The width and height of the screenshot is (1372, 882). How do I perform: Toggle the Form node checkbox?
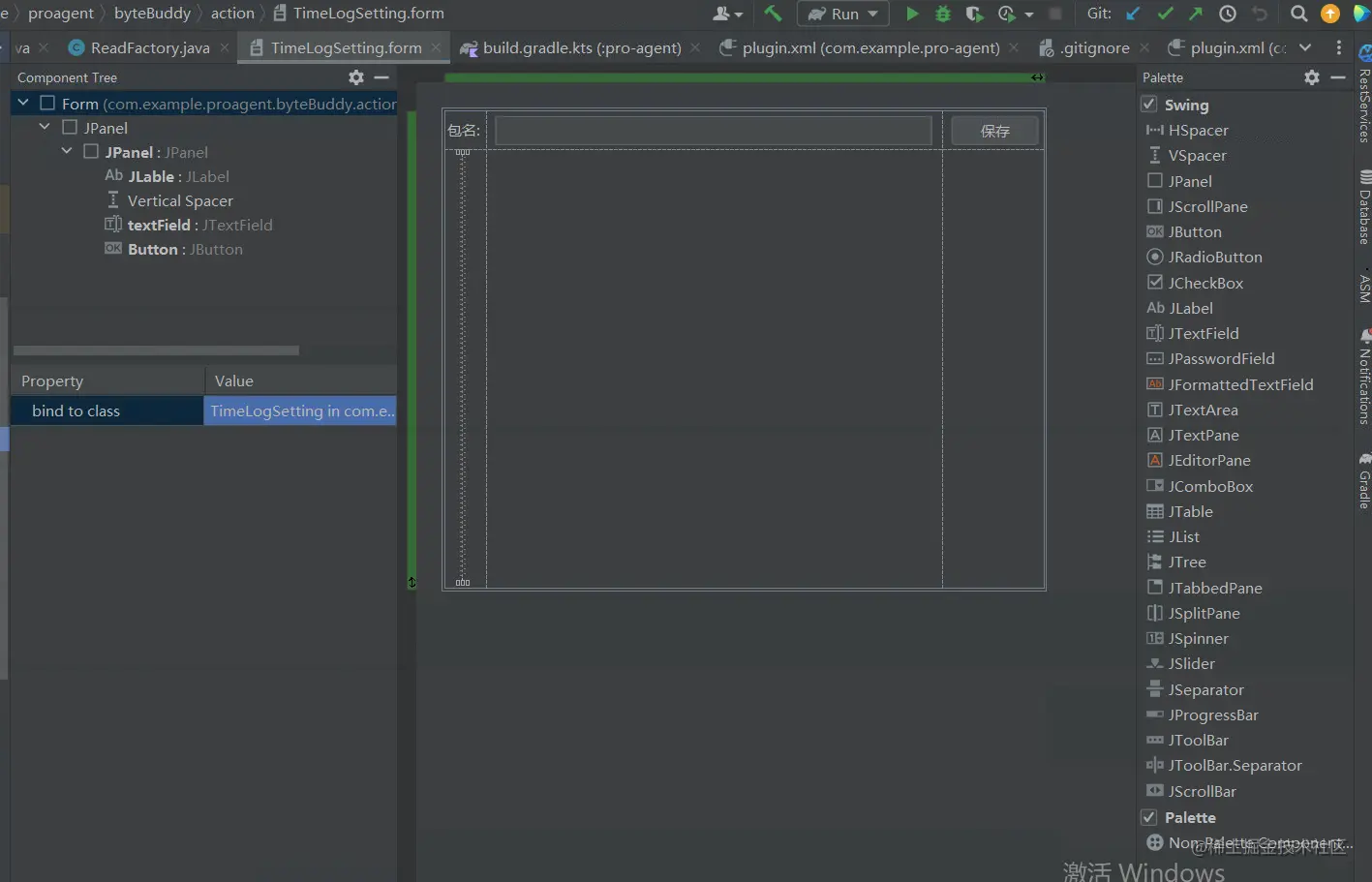point(47,103)
